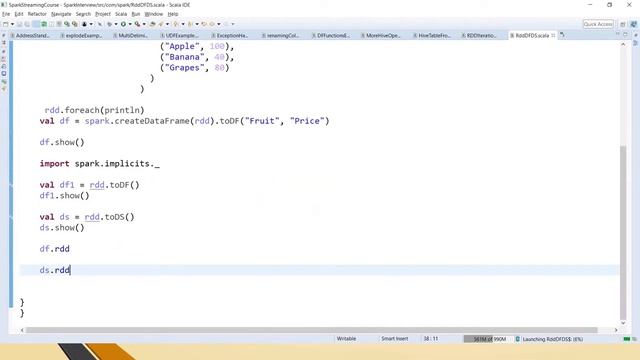This screenshot has height=360, width=640.
Task: Open the Search menu
Action: (x=83, y=14)
